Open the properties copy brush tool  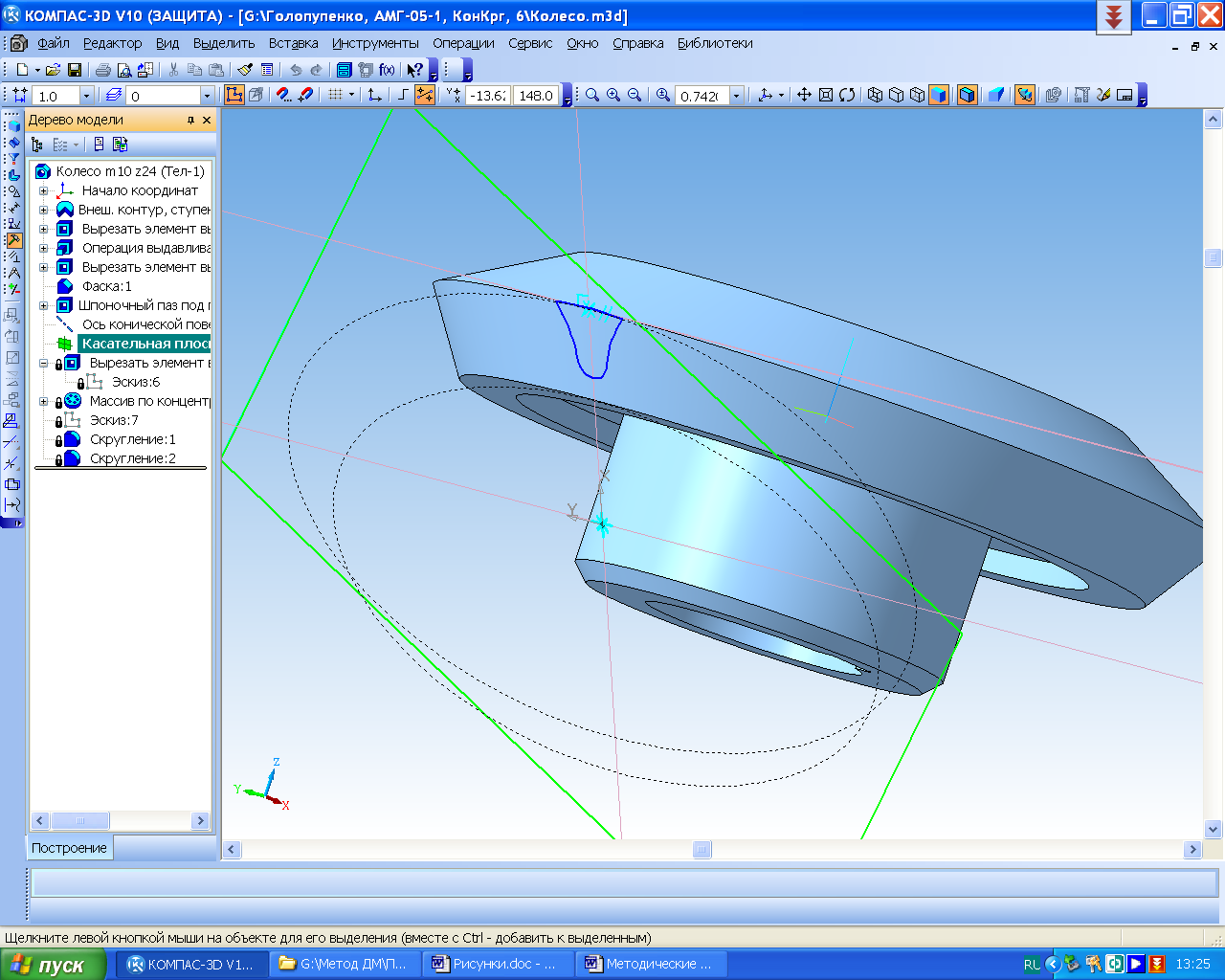coord(245,70)
